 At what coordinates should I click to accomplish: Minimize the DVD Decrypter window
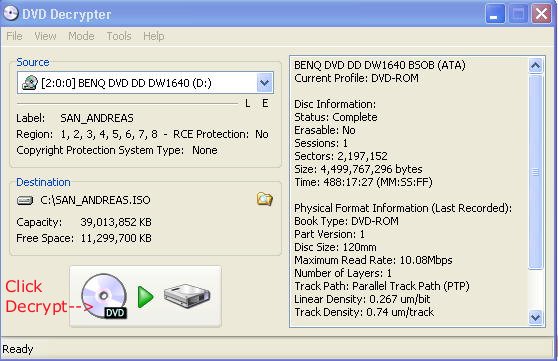[495, 14]
